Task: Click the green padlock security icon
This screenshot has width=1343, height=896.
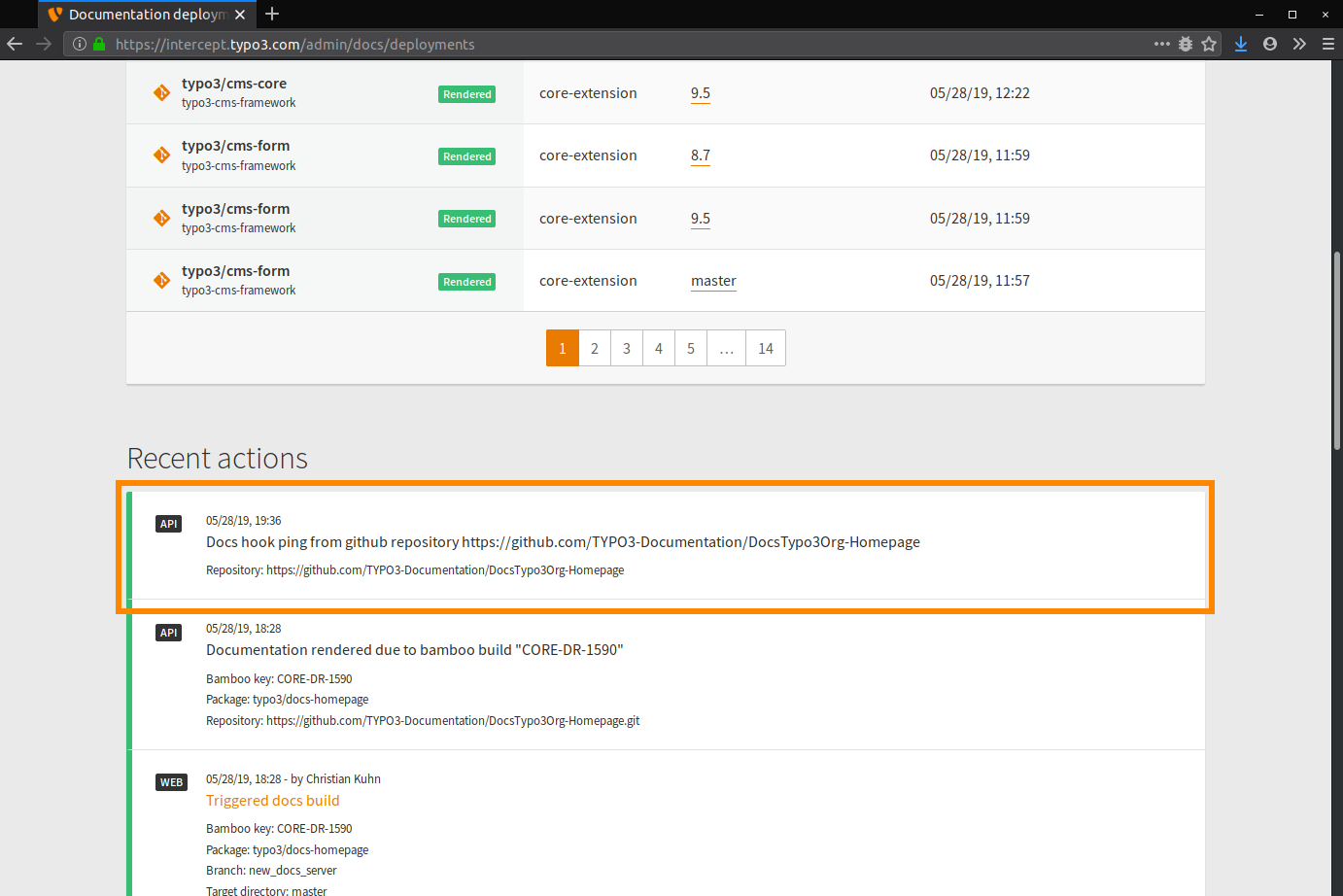Action: (99, 44)
